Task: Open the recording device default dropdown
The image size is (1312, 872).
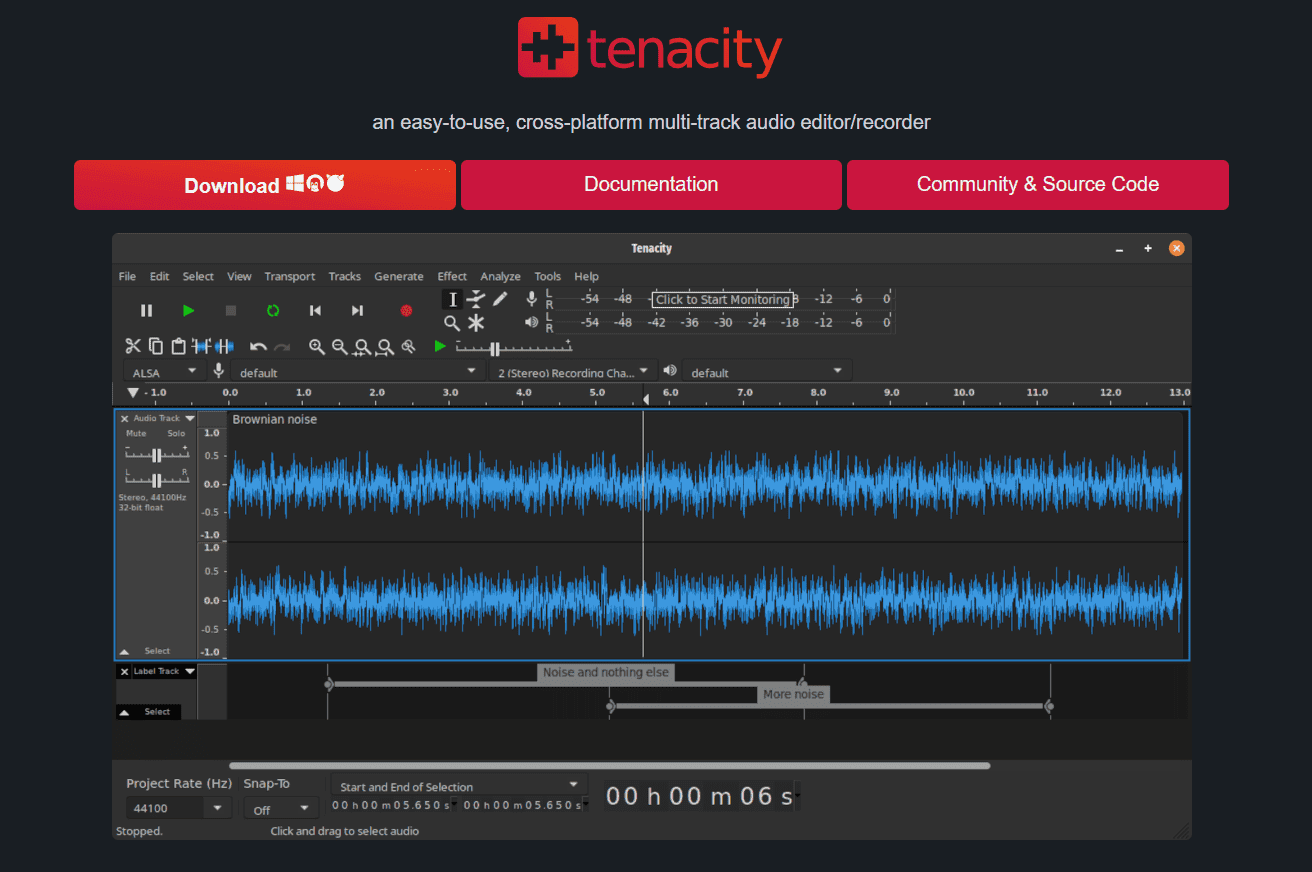Action: coord(360,372)
